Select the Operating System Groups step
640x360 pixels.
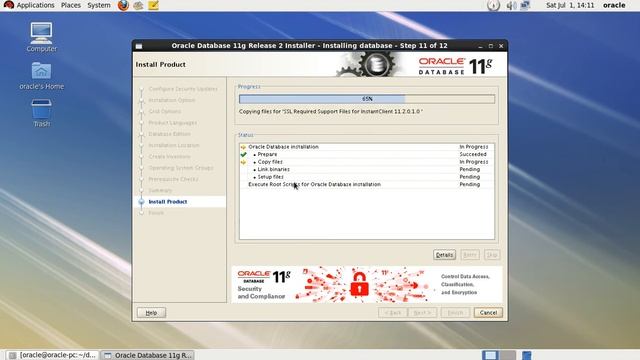click(181, 168)
